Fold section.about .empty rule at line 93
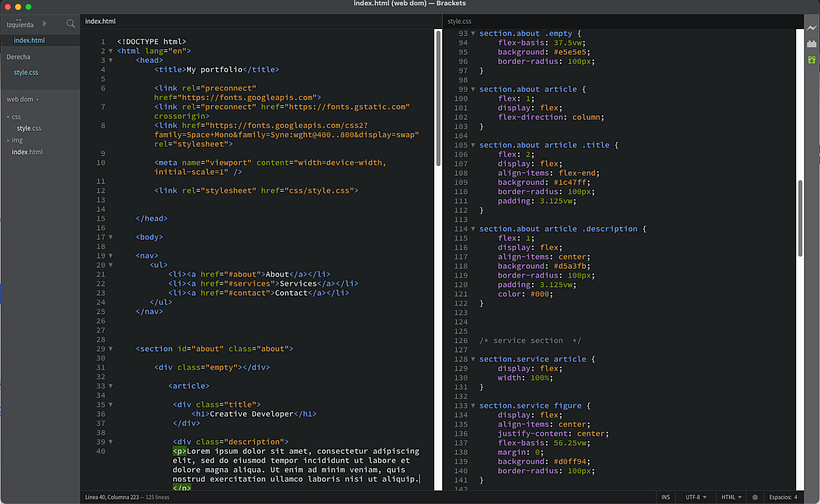The width and height of the screenshot is (820, 504). [473, 33]
